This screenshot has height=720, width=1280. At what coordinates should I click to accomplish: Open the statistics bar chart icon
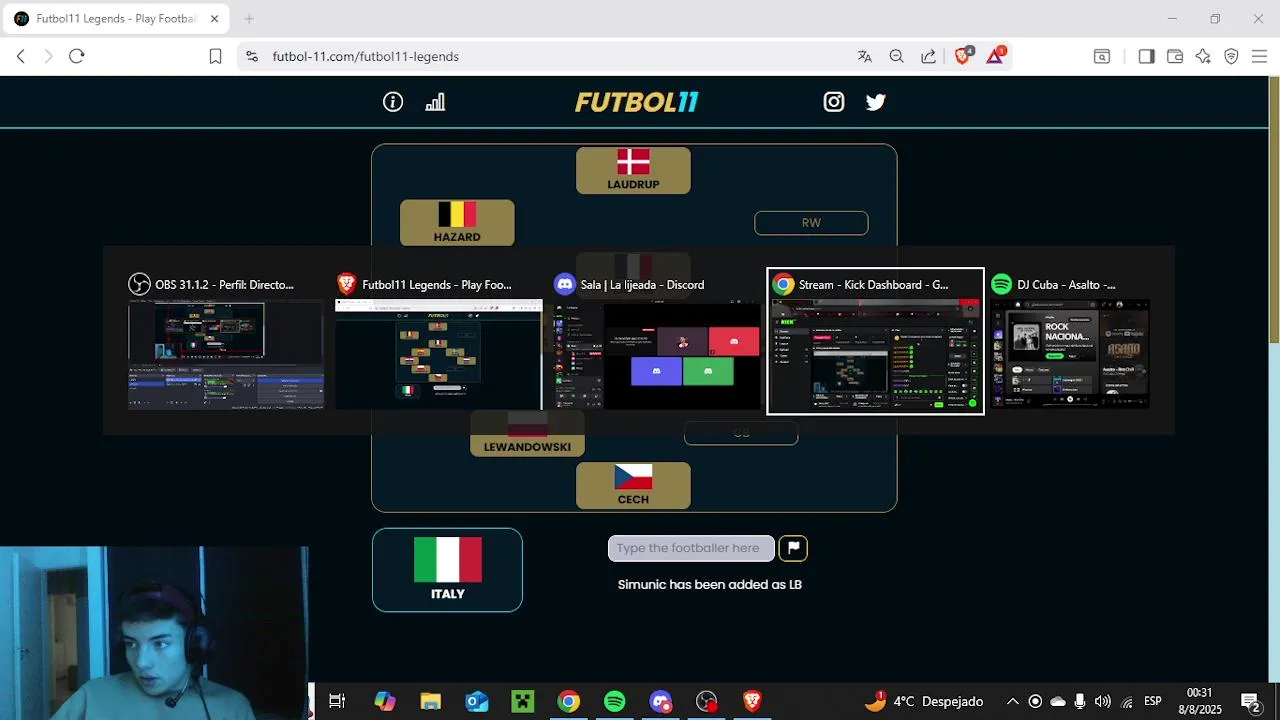tap(435, 102)
